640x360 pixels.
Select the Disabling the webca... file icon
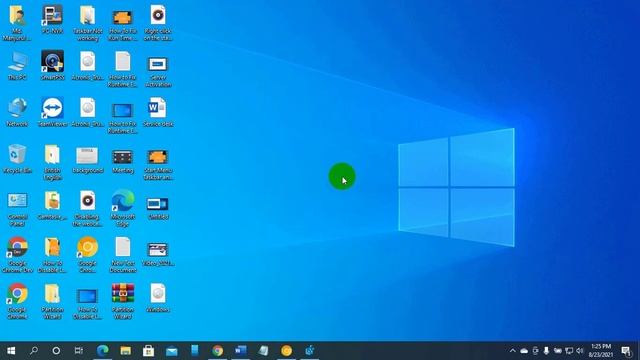point(87,209)
